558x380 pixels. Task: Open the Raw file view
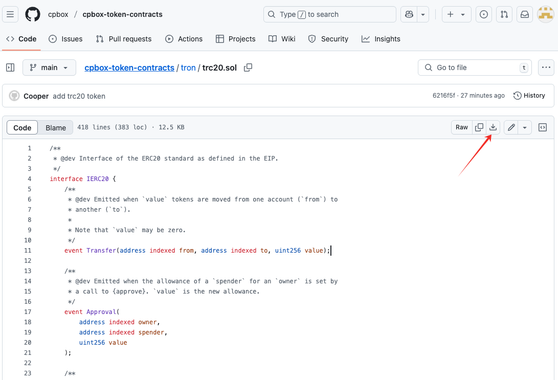pyautogui.click(x=462, y=127)
